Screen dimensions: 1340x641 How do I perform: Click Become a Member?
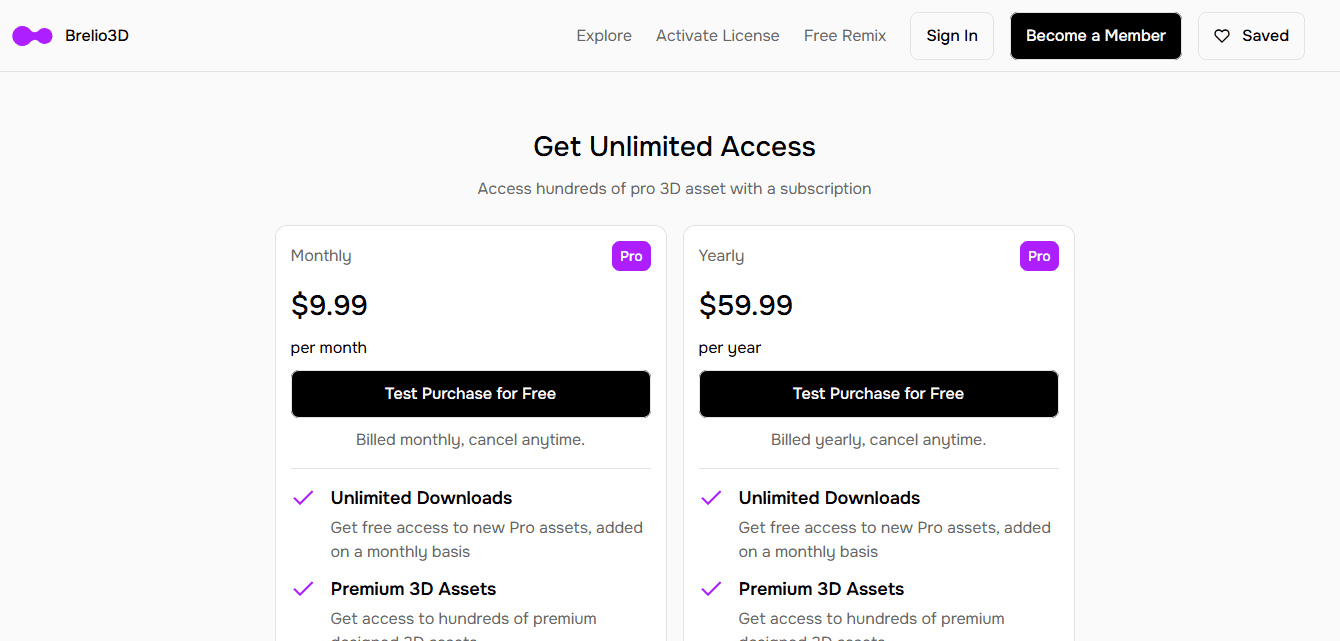1096,36
